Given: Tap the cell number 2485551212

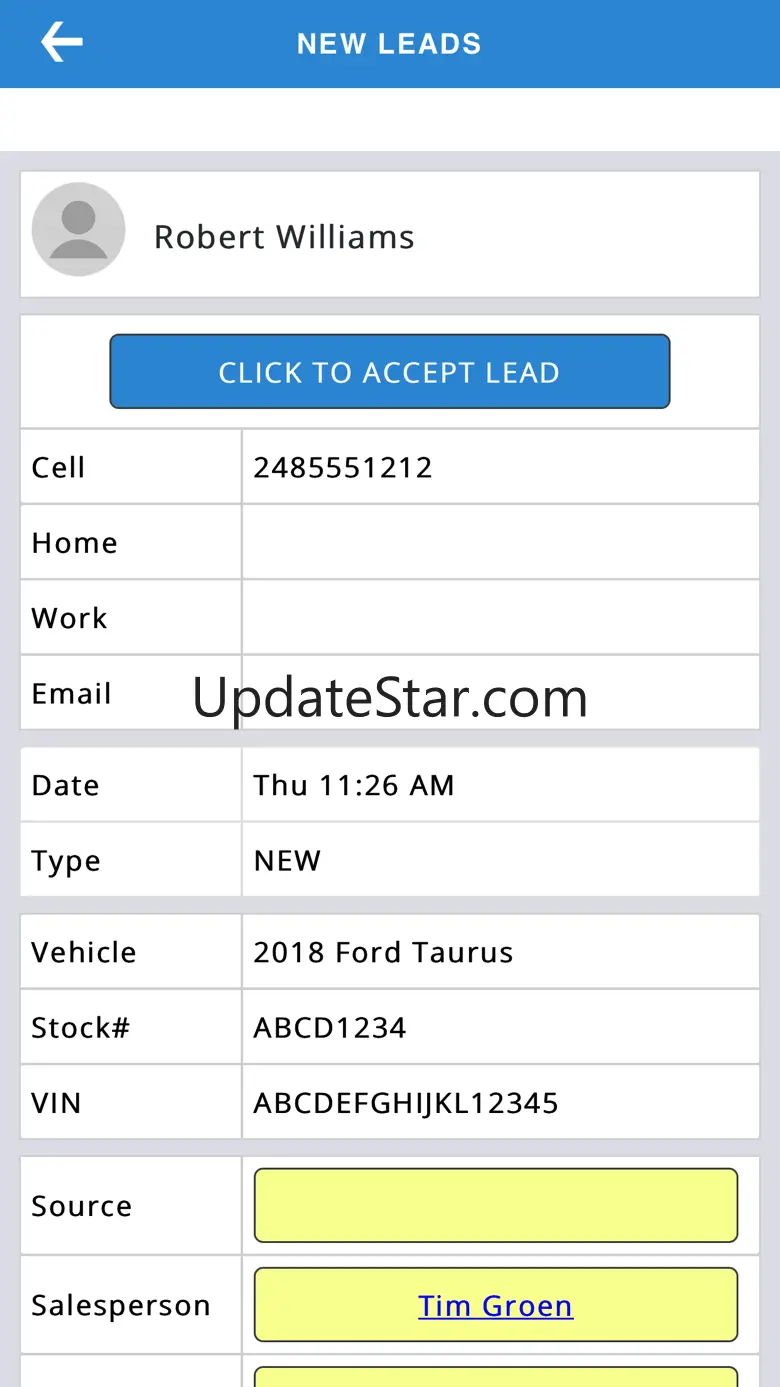Looking at the screenshot, I should [x=343, y=467].
